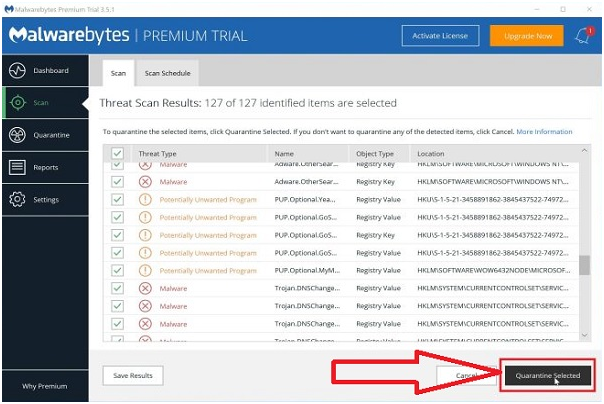Click Potentially Unwanted Program label in PUP.Optional.MyM row
Image resolution: width=604 pixels, height=404 pixels.
click(x=208, y=270)
